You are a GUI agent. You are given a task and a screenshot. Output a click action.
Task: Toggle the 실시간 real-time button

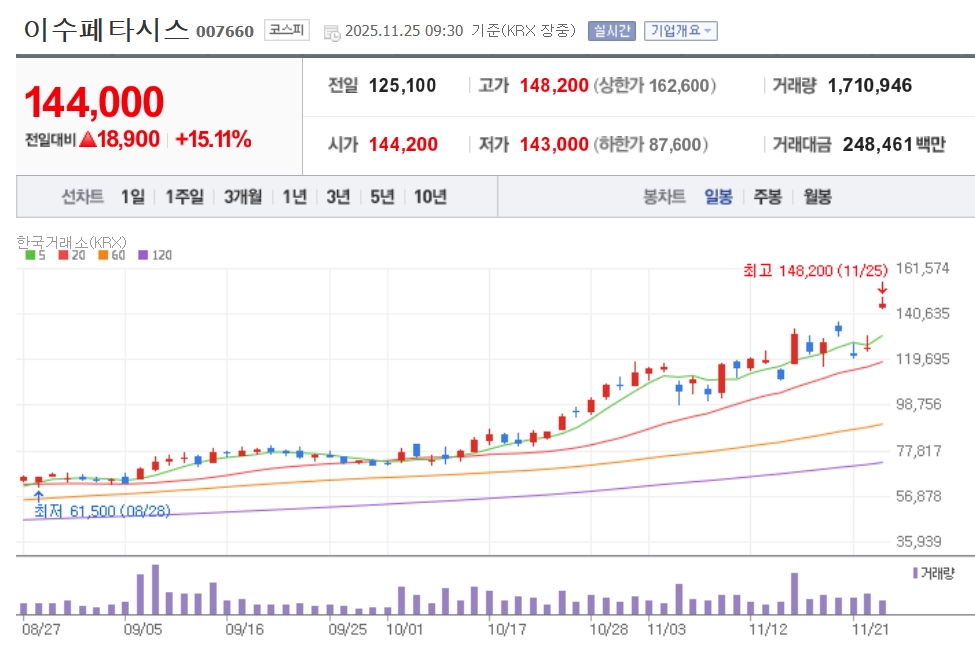click(611, 31)
